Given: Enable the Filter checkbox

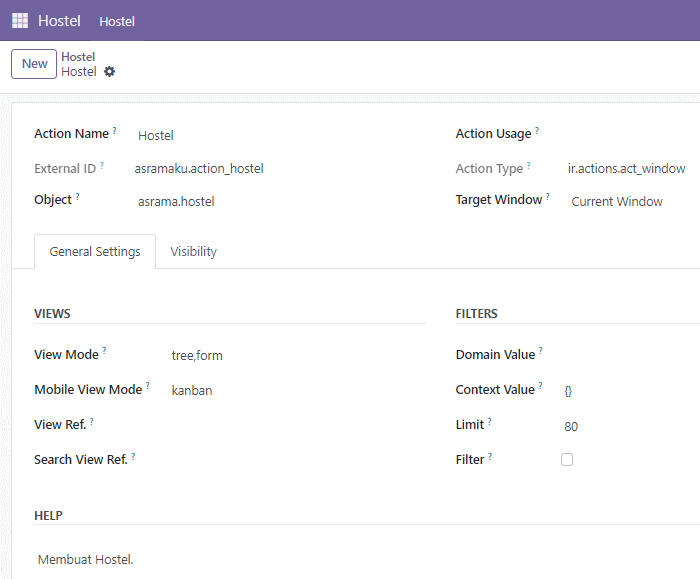Looking at the screenshot, I should 567,459.
